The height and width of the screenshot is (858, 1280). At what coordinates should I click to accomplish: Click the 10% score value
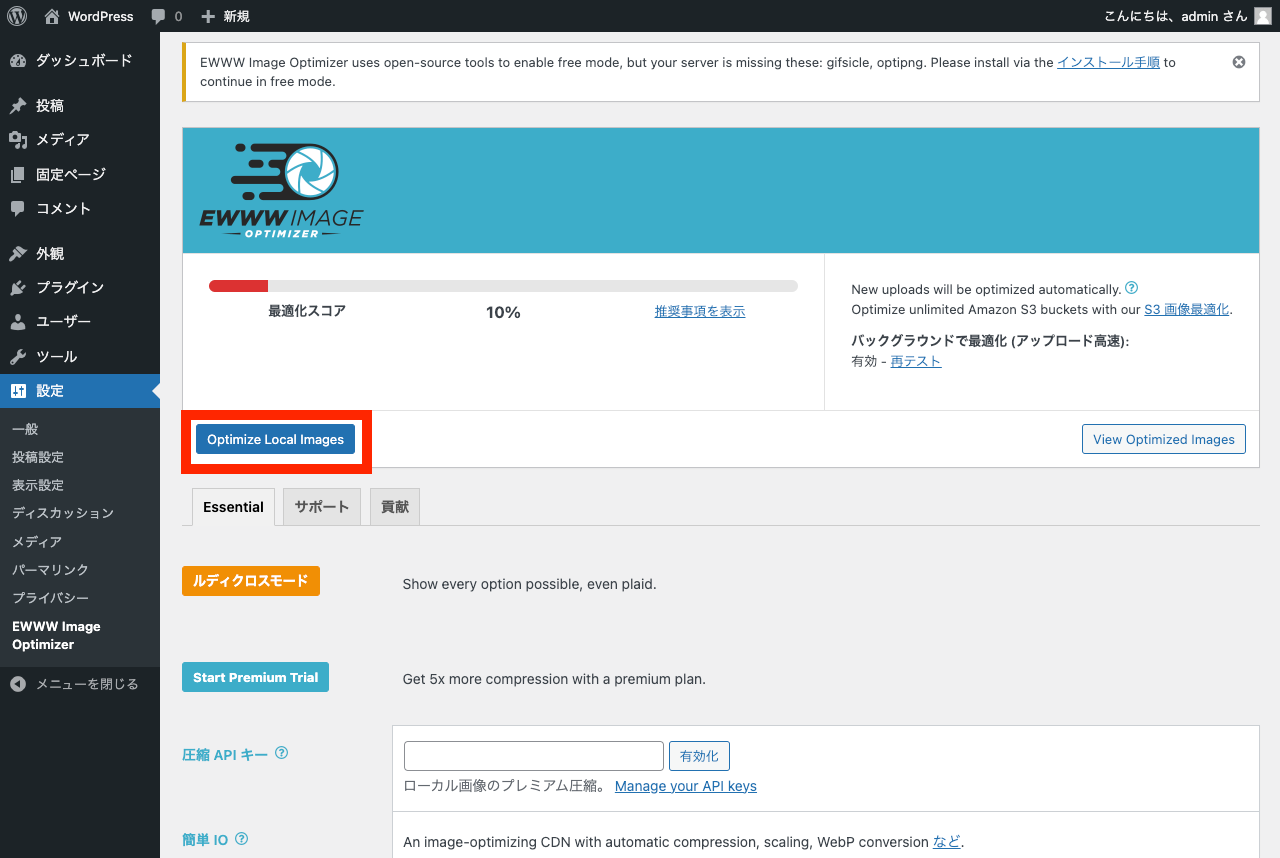click(x=503, y=312)
